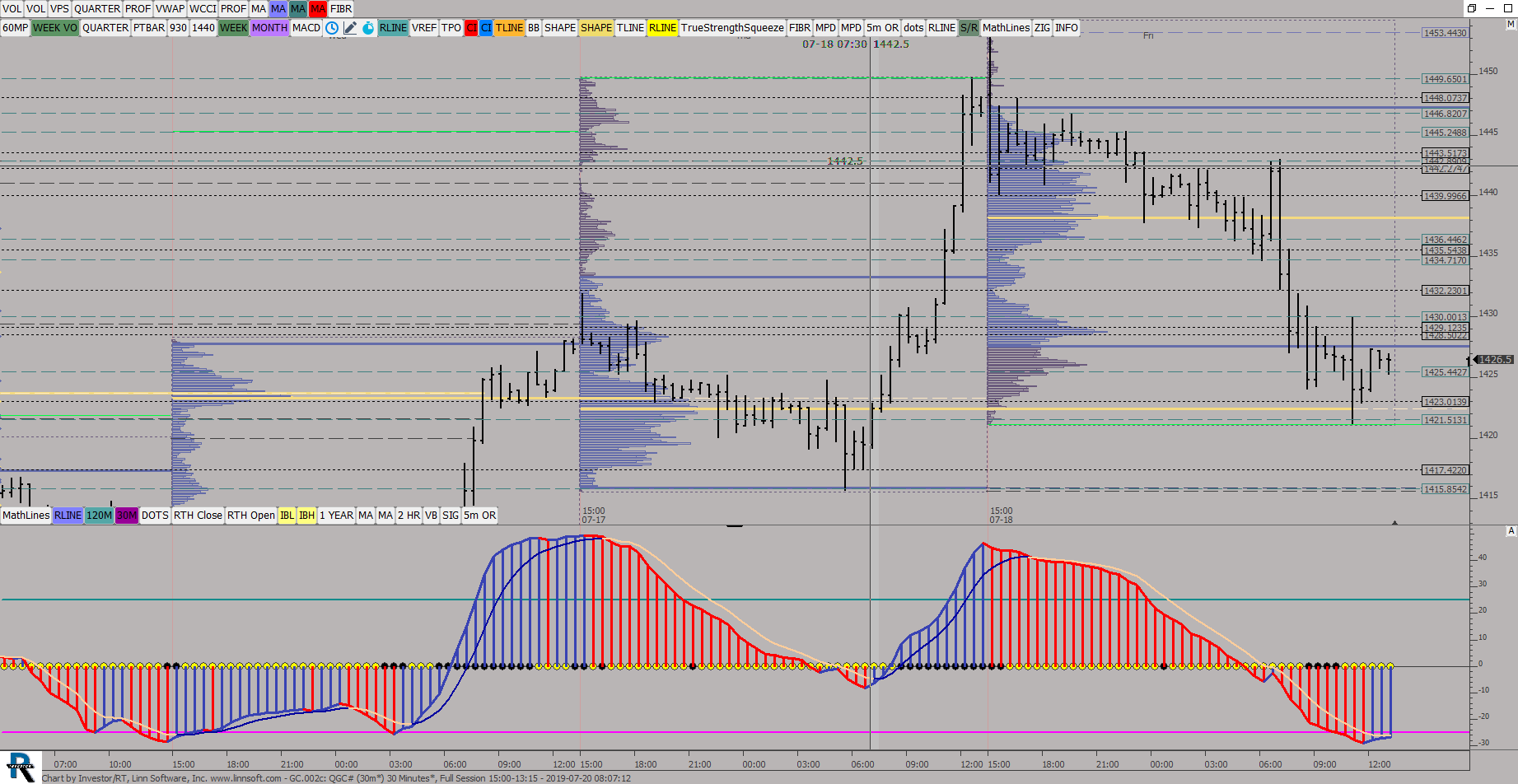Toggle the blue RLINE button in the lower toolbar
Image resolution: width=1518 pixels, height=784 pixels.
(x=68, y=516)
